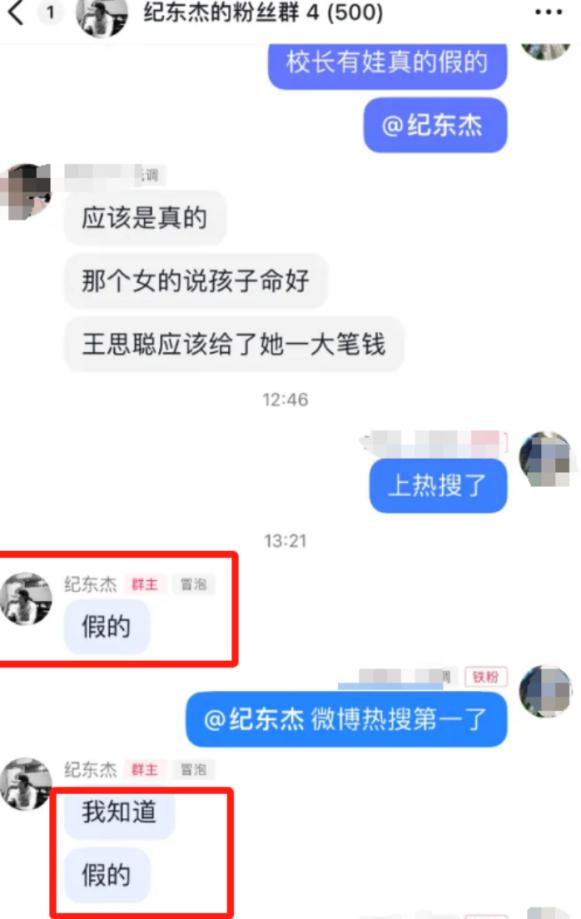Viewport: 581px width, 919px height.
Task: Tap the @纪东杰 微博热搜第一了 bubble
Action: tap(346, 719)
